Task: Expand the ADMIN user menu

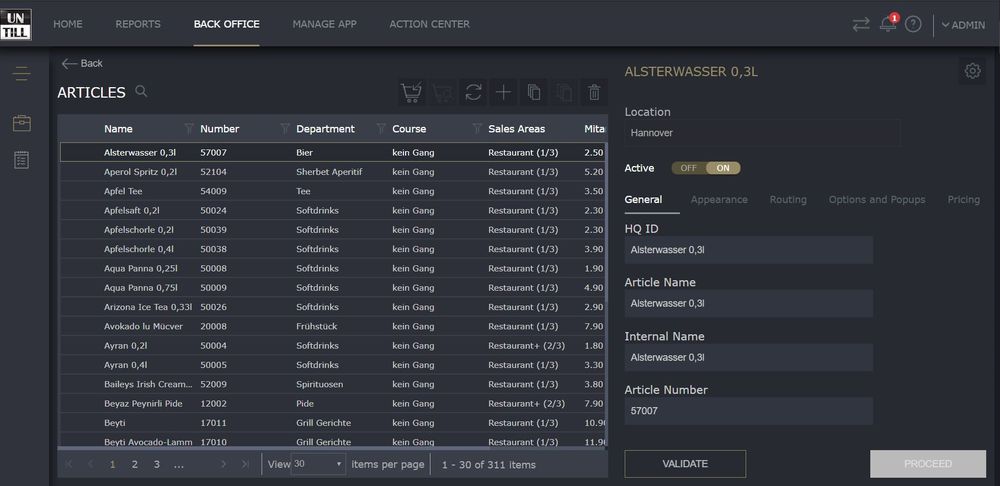Action: point(963,25)
